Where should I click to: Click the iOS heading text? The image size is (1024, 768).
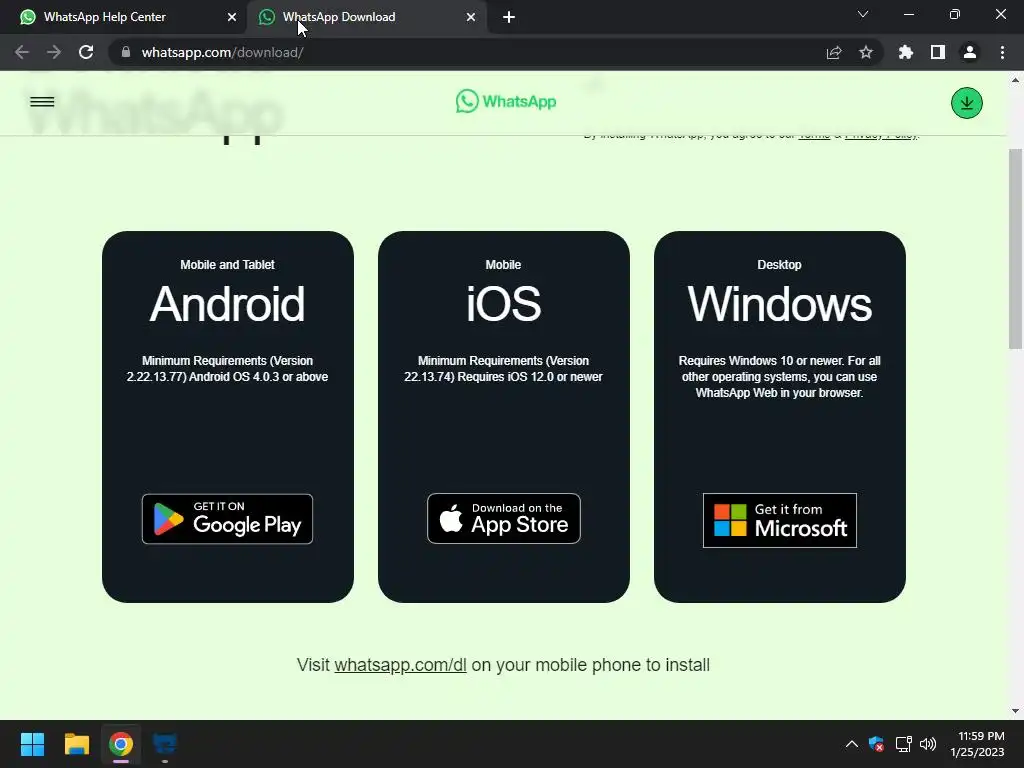coord(504,304)
